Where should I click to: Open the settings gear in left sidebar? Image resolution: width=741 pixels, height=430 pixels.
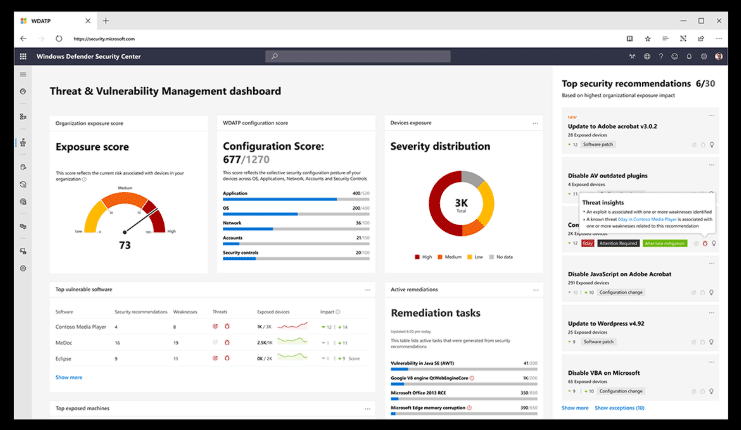coord(23,268)
